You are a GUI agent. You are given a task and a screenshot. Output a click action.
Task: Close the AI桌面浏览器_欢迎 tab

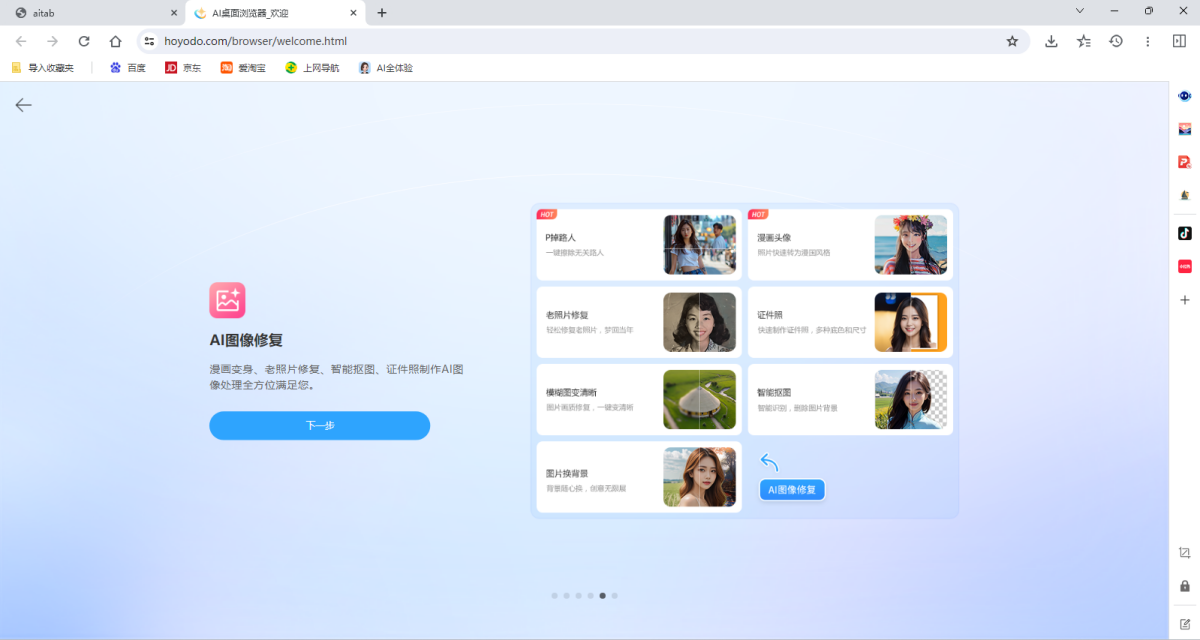353,13
